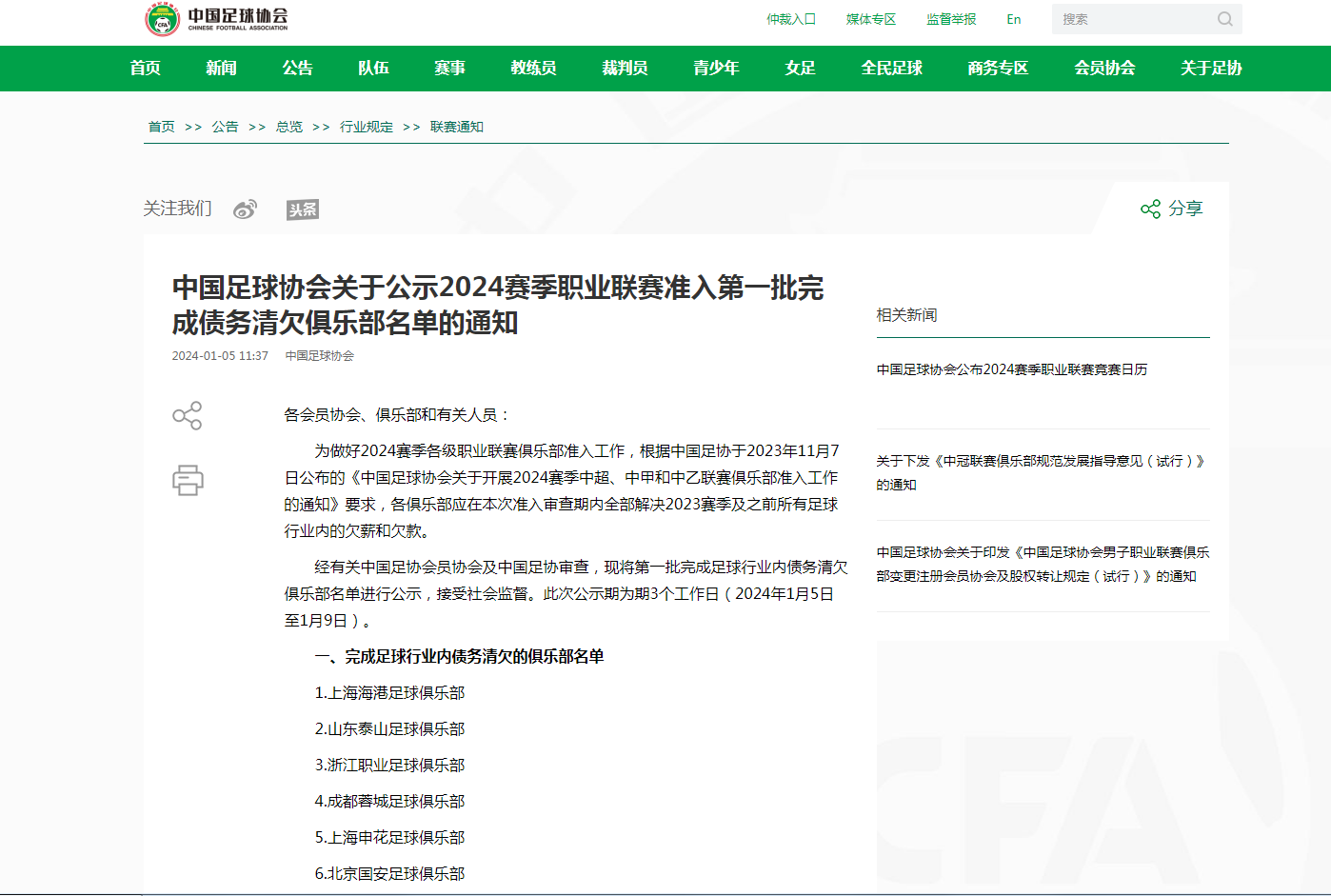Screen dimensions: 1331x896
Task: Click the 关注我们 label
Action: tap(178, 209)
